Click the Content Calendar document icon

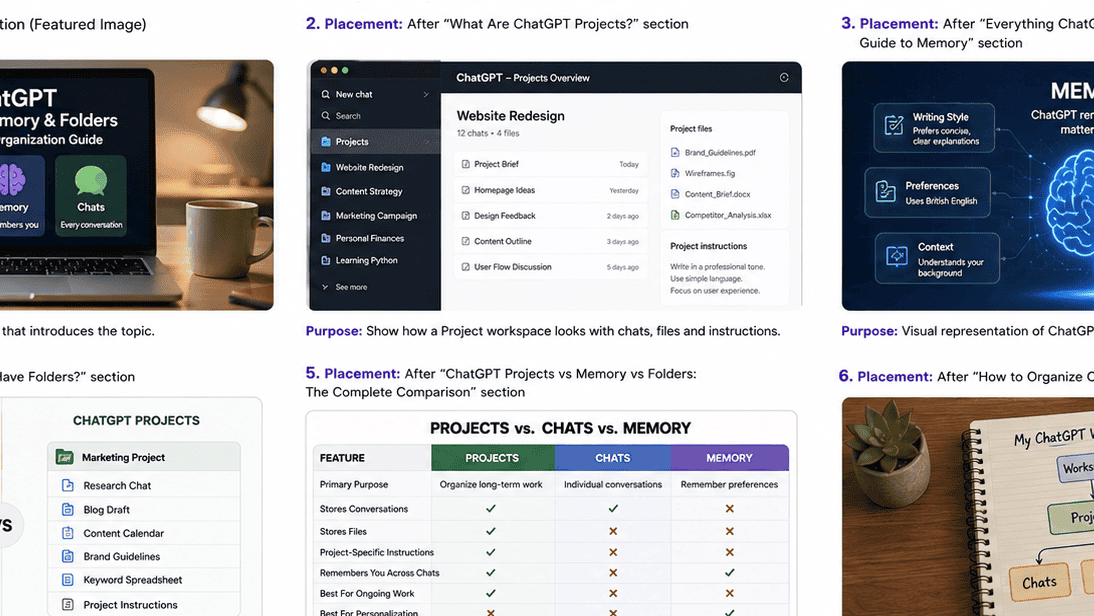(68, 533)
